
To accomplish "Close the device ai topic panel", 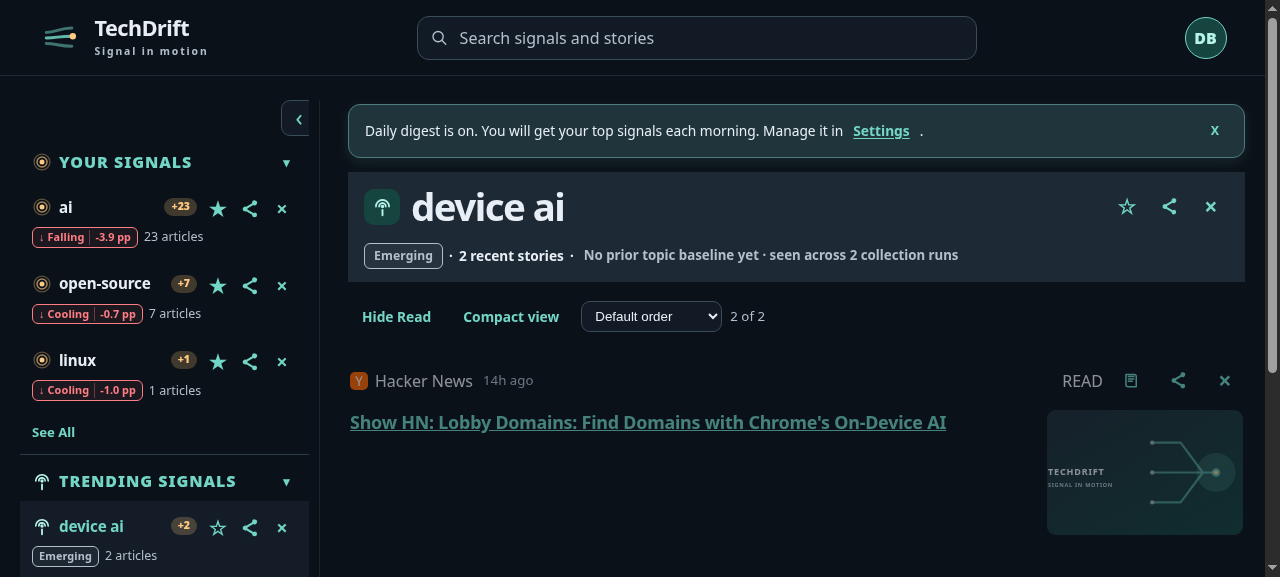I will (x=1211, y=207).
